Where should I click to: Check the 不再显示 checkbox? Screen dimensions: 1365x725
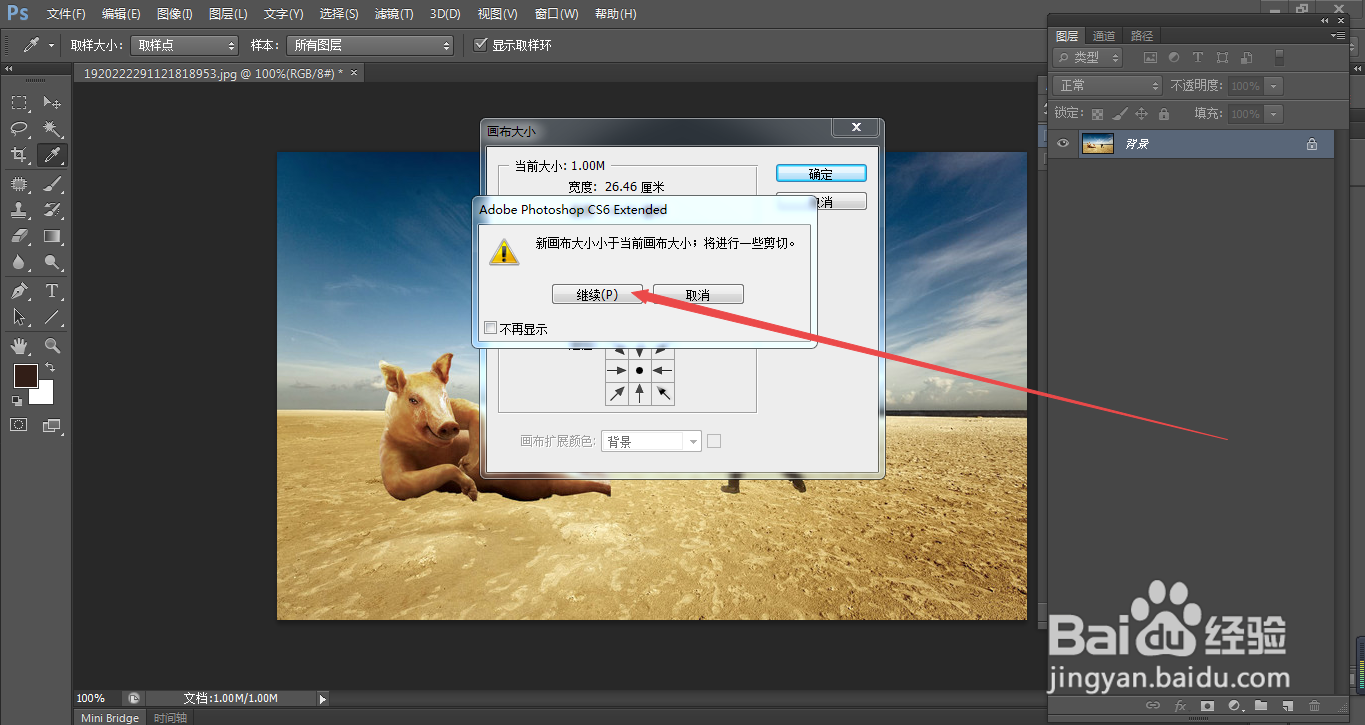click(490, 328)
